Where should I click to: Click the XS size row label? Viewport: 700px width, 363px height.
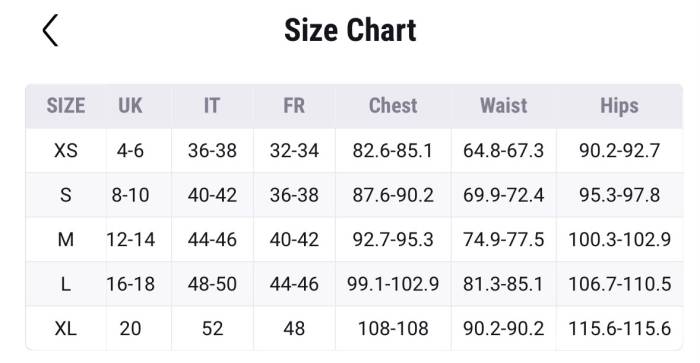(66, 150)
